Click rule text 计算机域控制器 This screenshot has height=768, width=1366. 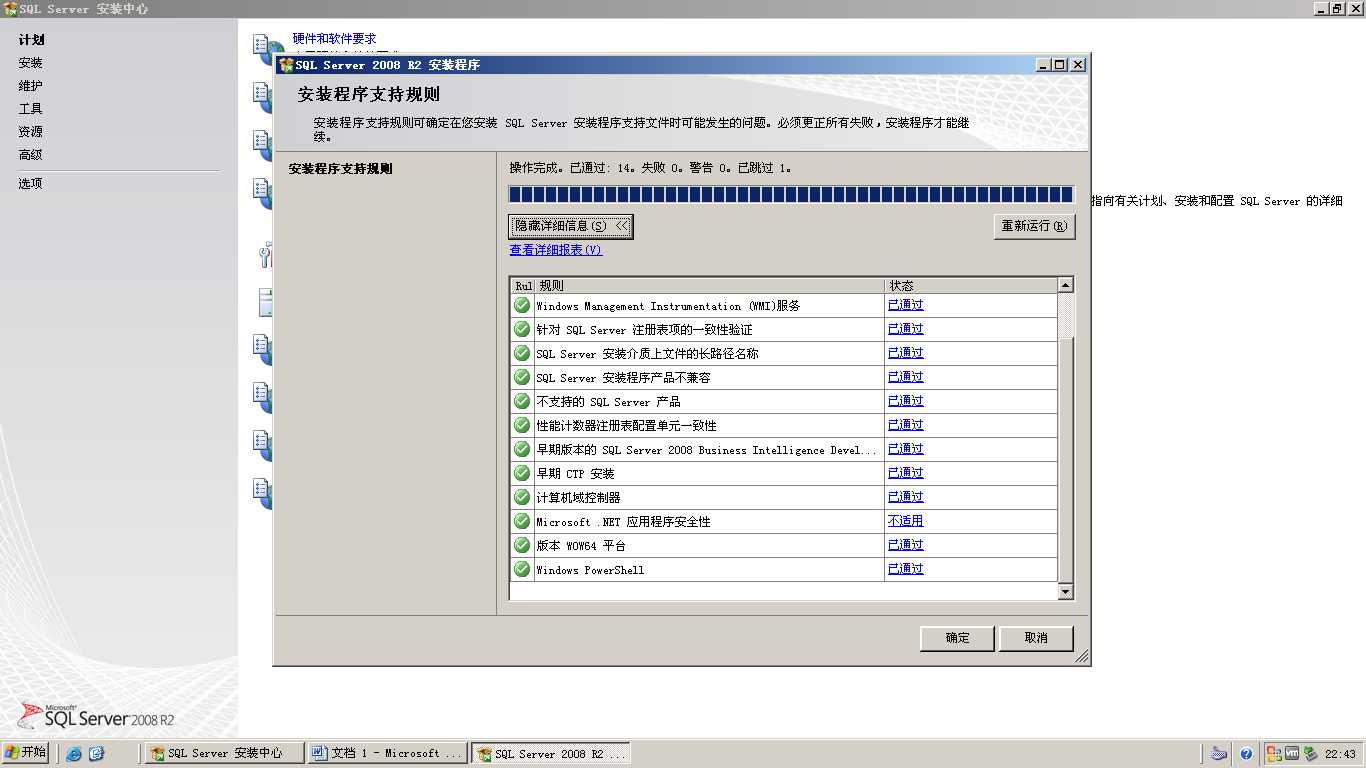point(578,498)
